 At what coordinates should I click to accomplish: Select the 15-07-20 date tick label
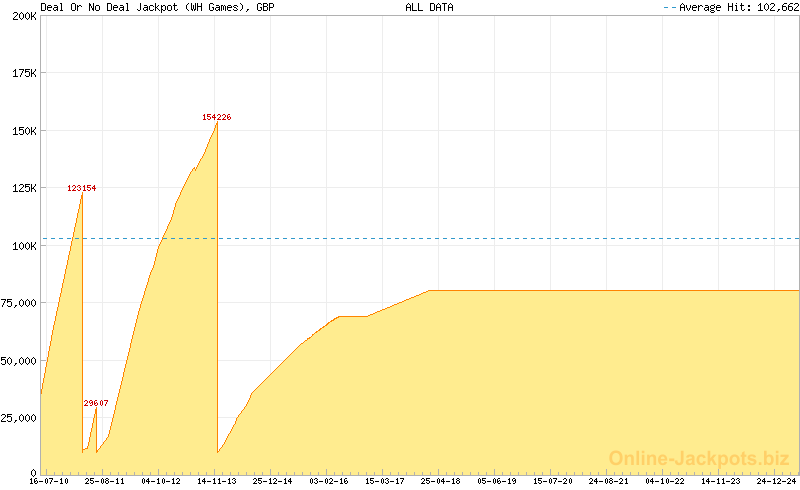tap(553, 481)
